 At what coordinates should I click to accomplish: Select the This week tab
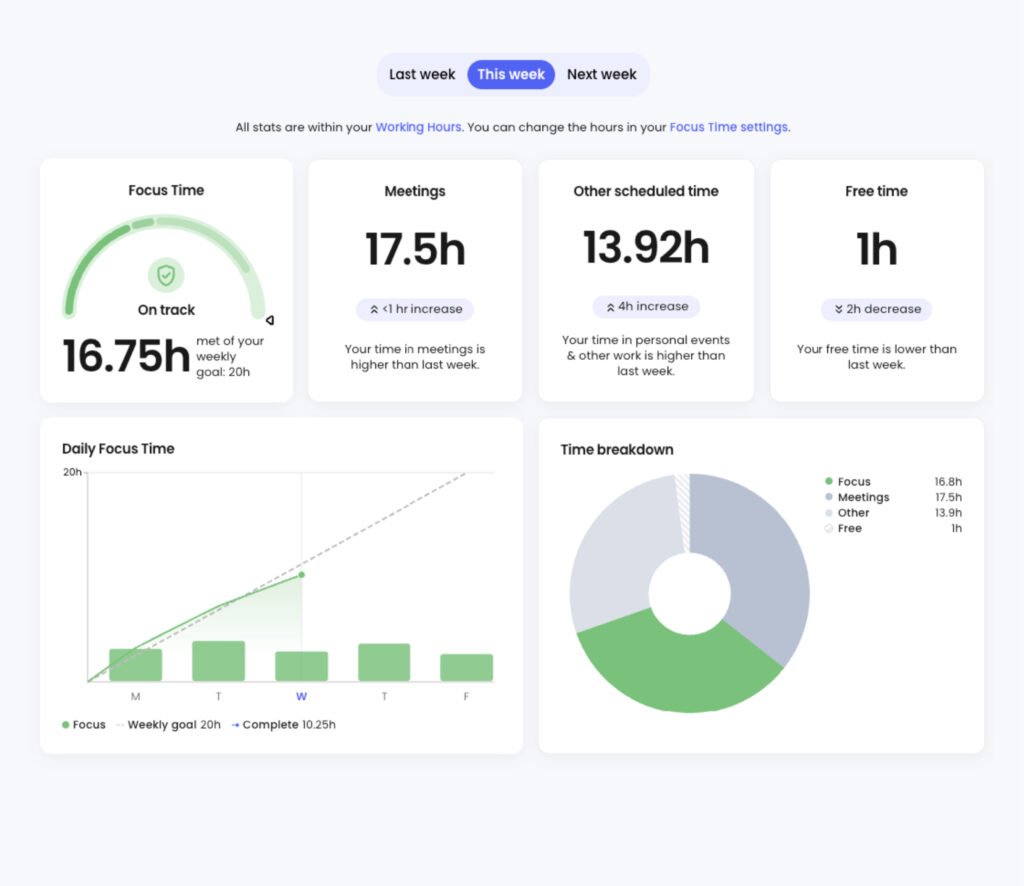(511, 74)
